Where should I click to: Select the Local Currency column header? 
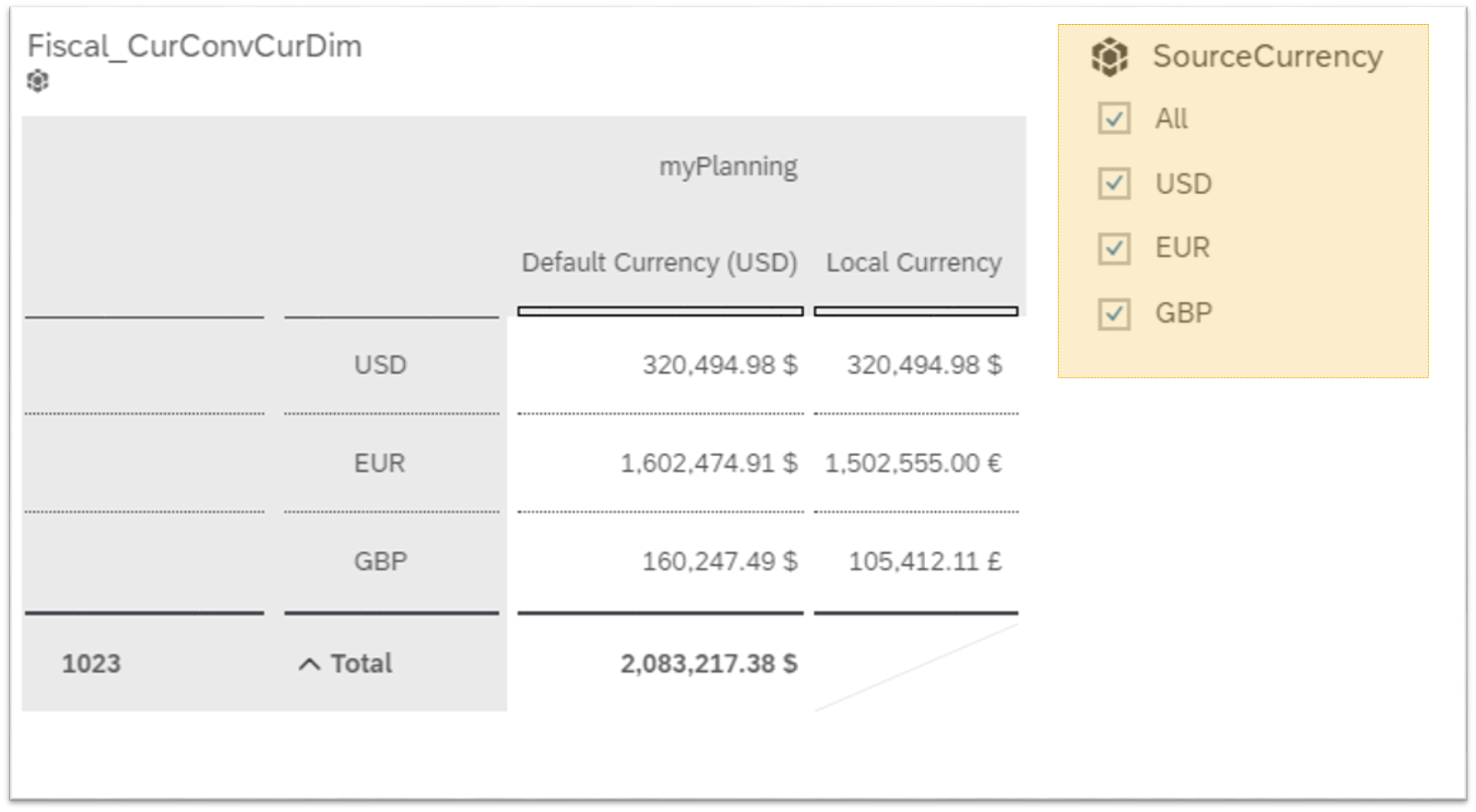(913, 263)
